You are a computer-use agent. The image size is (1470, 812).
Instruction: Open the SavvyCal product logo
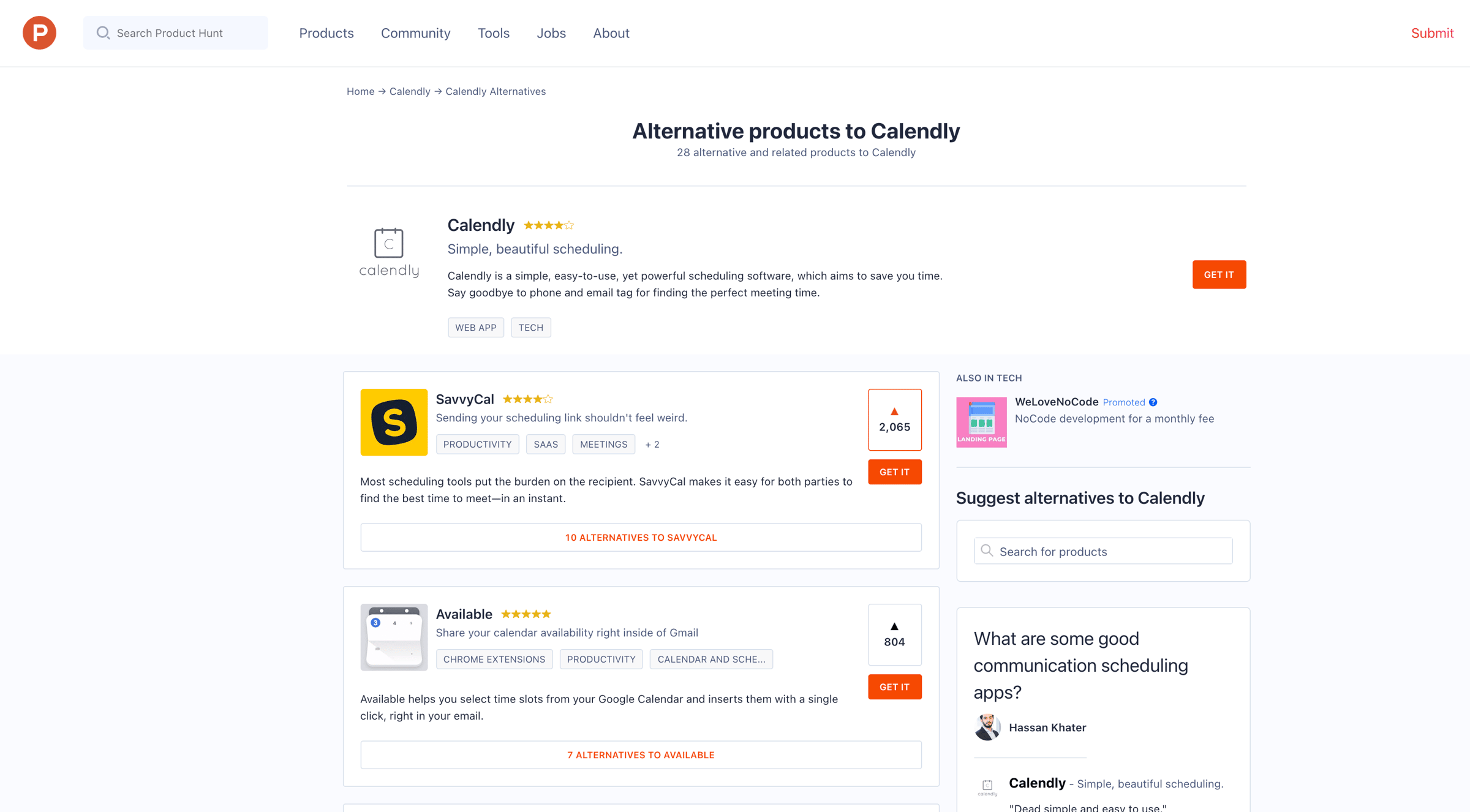click(x=394, y=422)
